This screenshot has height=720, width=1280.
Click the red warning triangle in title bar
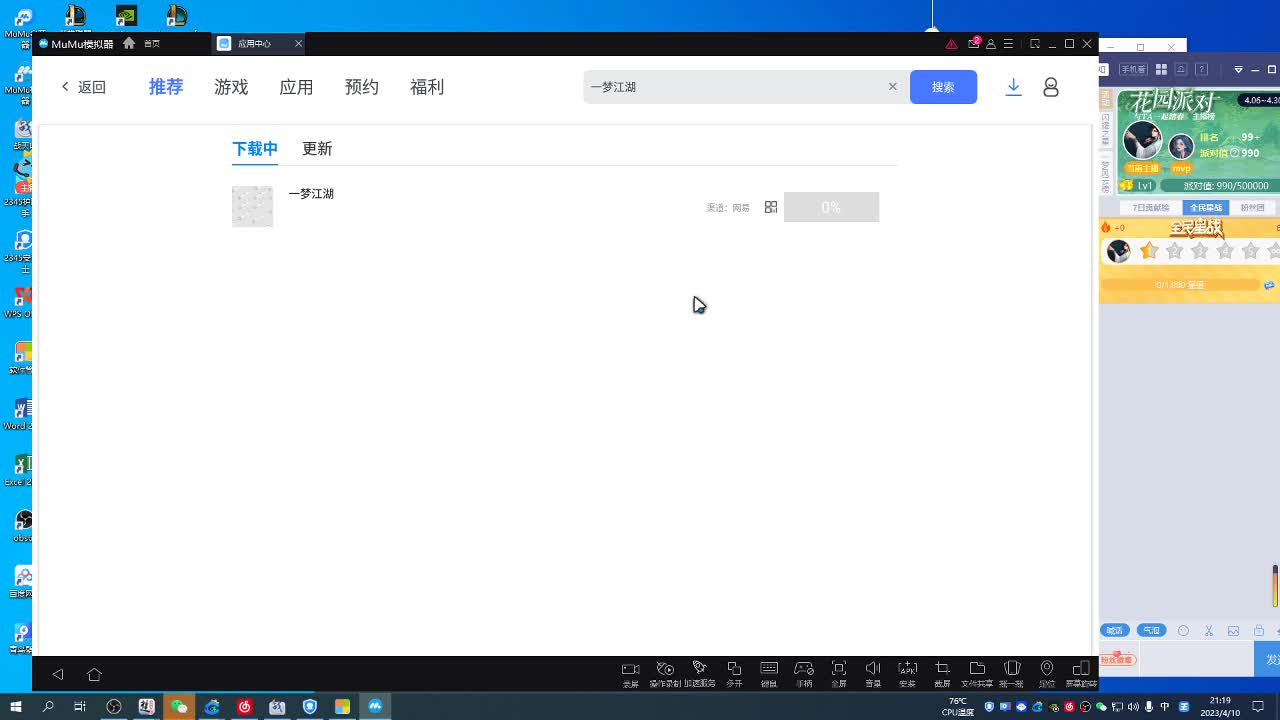[951, 44]
